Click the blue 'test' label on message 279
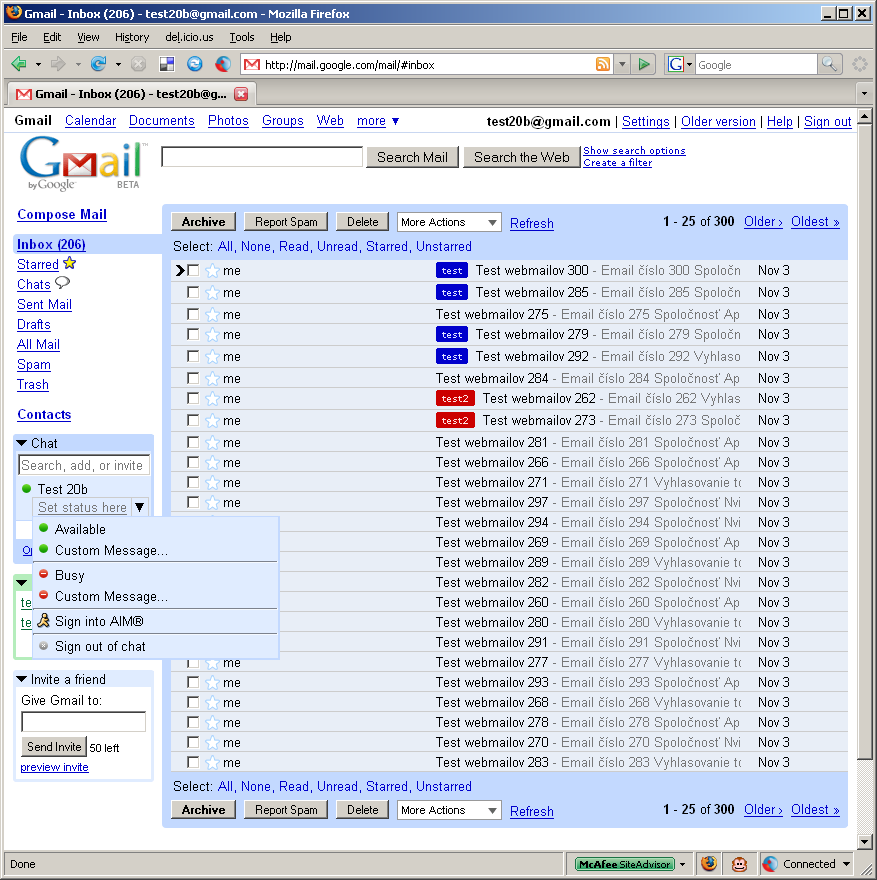Screen dimensions: 877x880 (x=452, y=335)
